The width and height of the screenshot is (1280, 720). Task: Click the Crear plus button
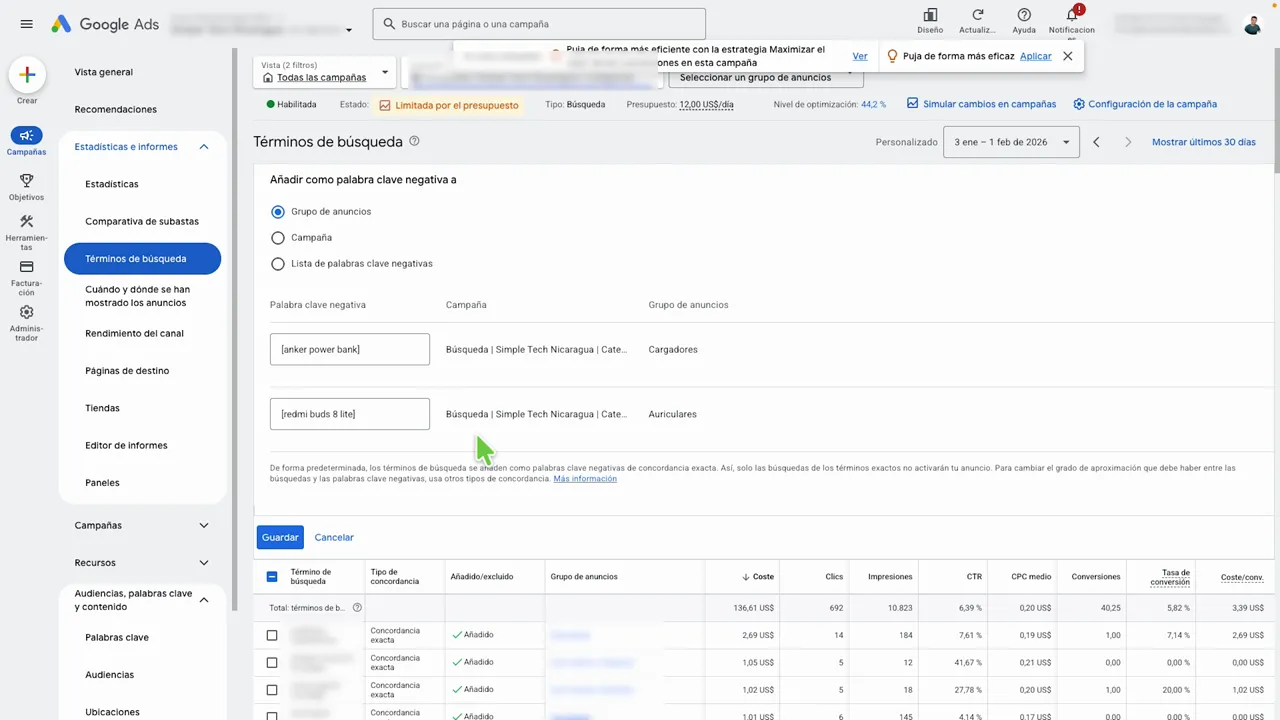[x=27, y=74]
